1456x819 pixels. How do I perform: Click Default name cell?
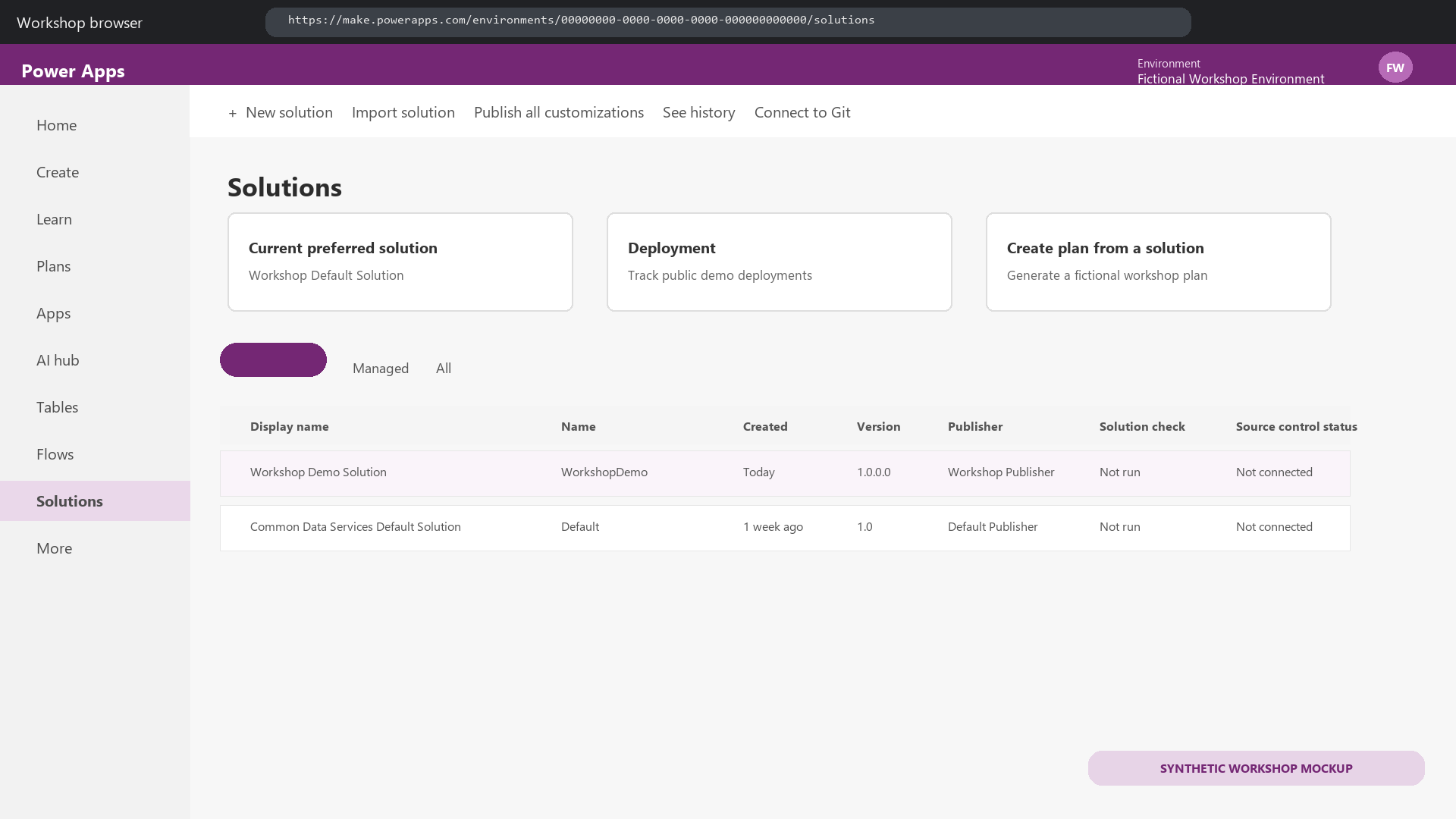click(x=580, y=526)
